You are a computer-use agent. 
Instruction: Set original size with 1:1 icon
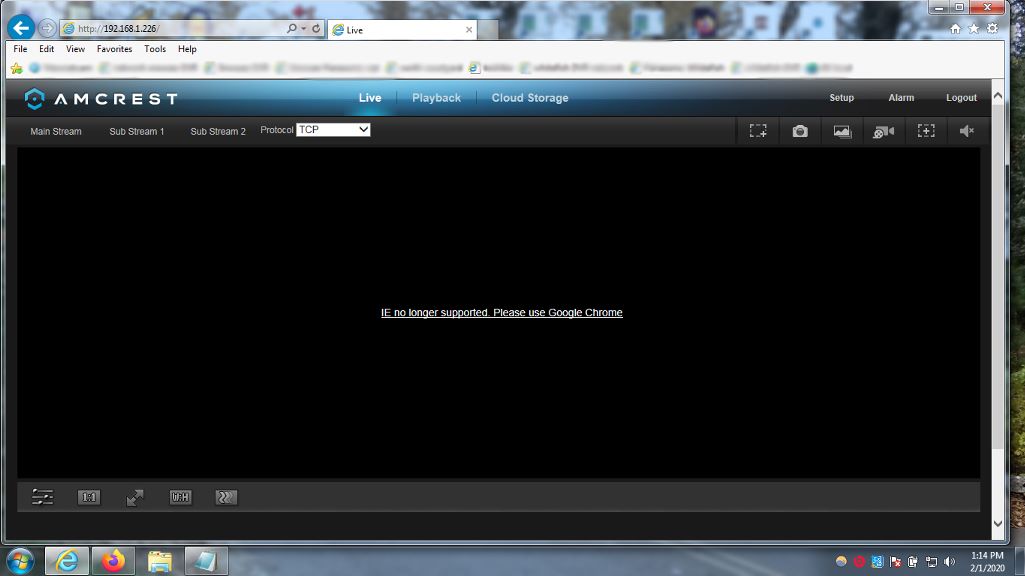tap(89, 498)
